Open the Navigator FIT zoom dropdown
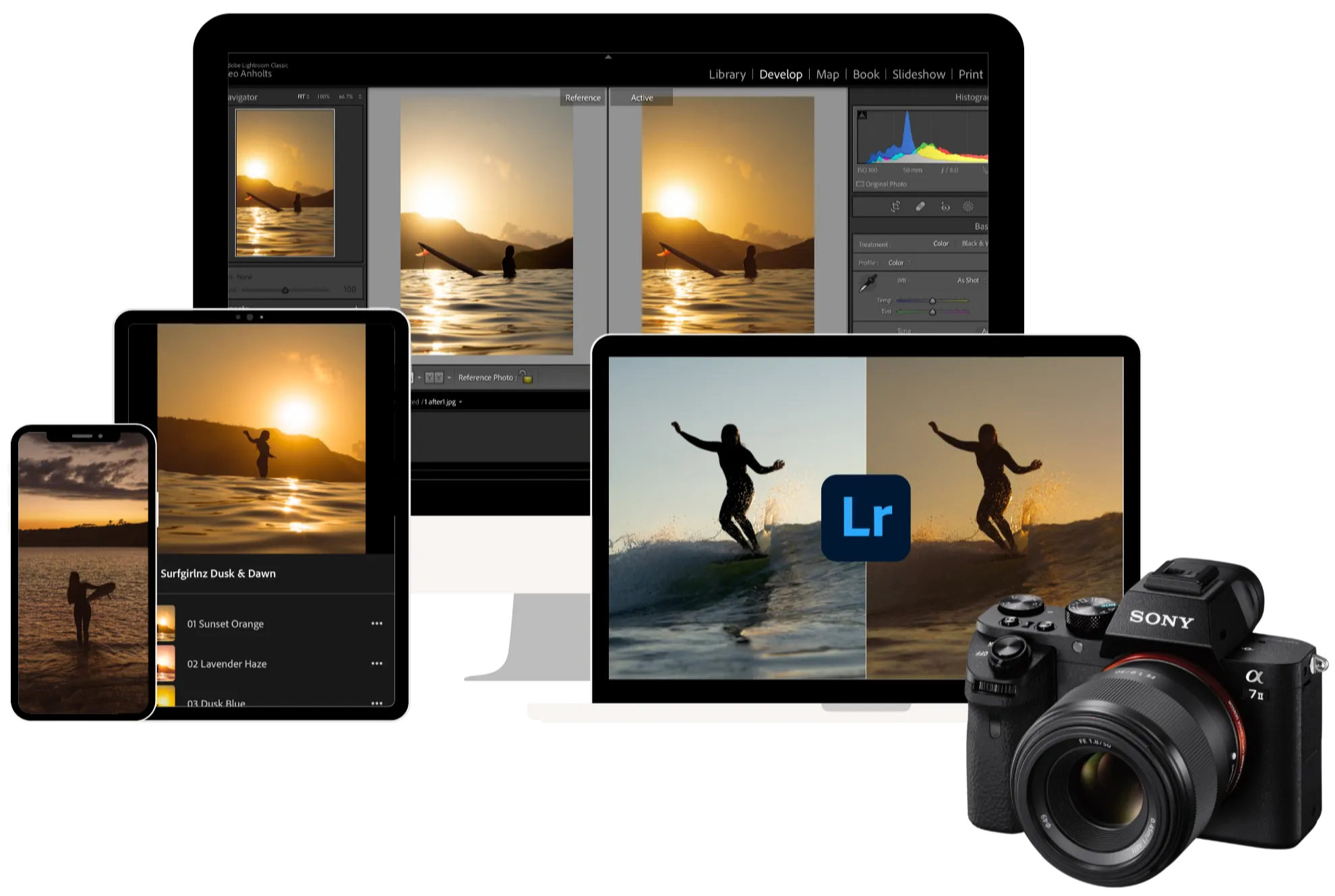This screenshot has width=1335, height=896. tap(303, 97)
